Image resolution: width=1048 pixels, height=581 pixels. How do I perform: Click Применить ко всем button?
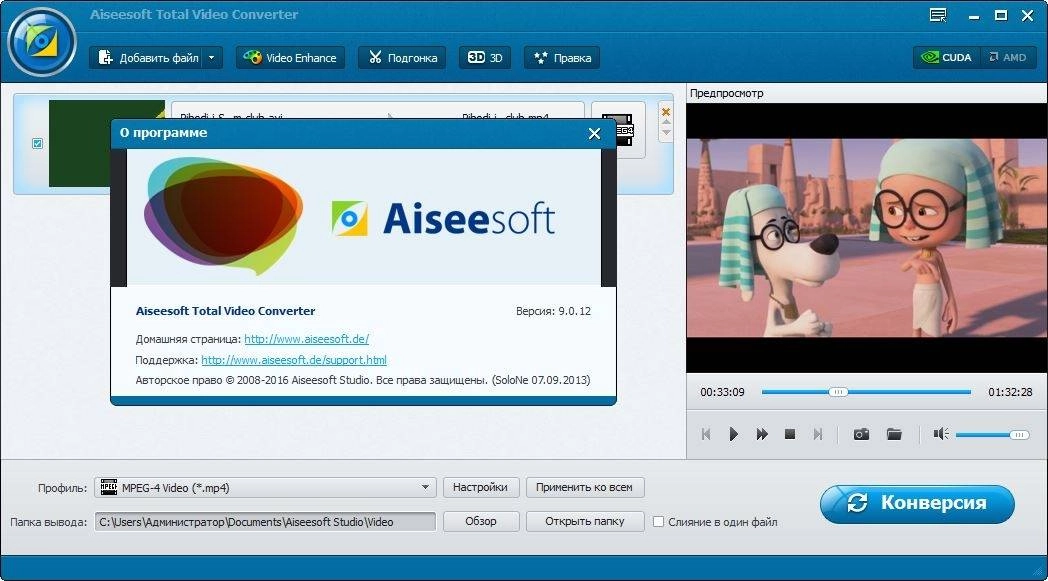click(x=584, y=487)
